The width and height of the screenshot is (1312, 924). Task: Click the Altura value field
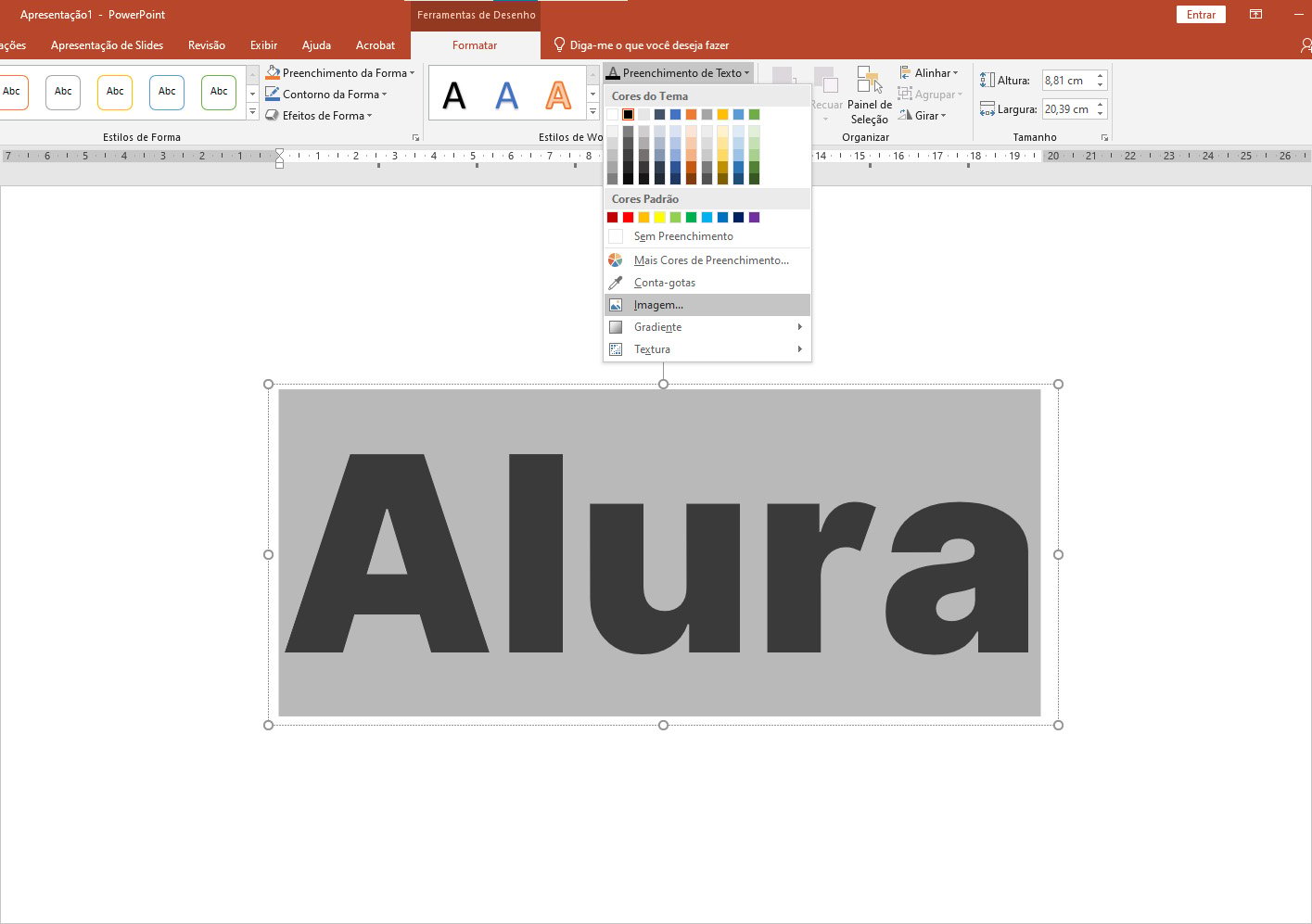(x=1067, y=81)
